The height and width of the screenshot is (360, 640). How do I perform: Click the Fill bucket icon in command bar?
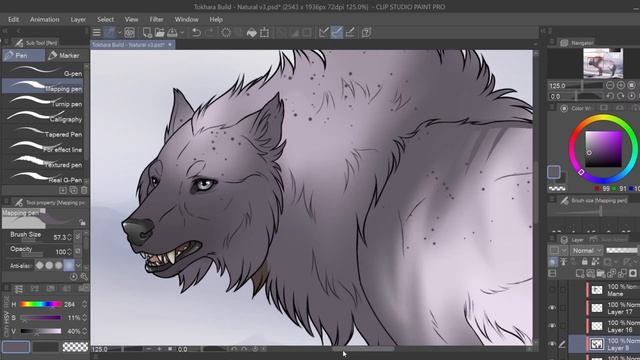point(251,33)
